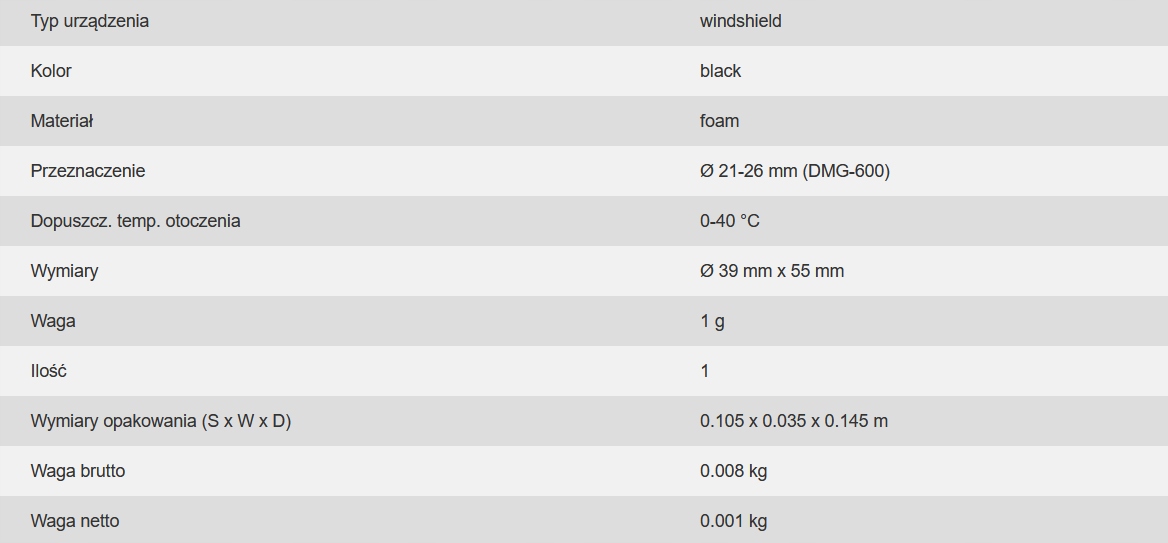This screenshot has height=543, width=1168.
Task: Click the '0-40 °C' temperature value
Action: click(x=729, y=221)
